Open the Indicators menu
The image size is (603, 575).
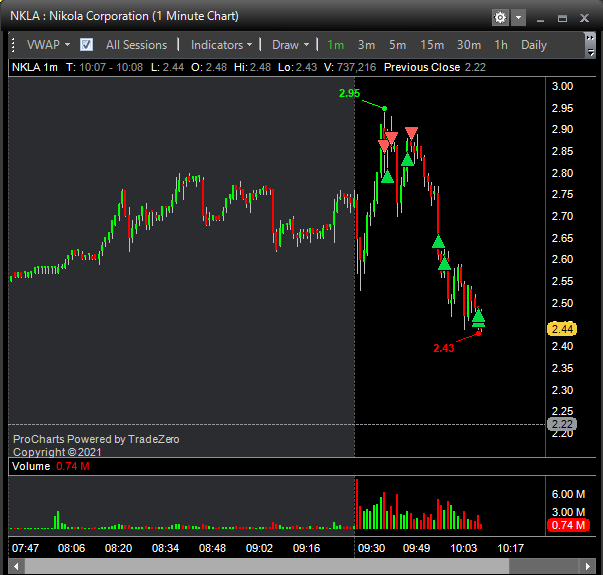pos(222,45)
